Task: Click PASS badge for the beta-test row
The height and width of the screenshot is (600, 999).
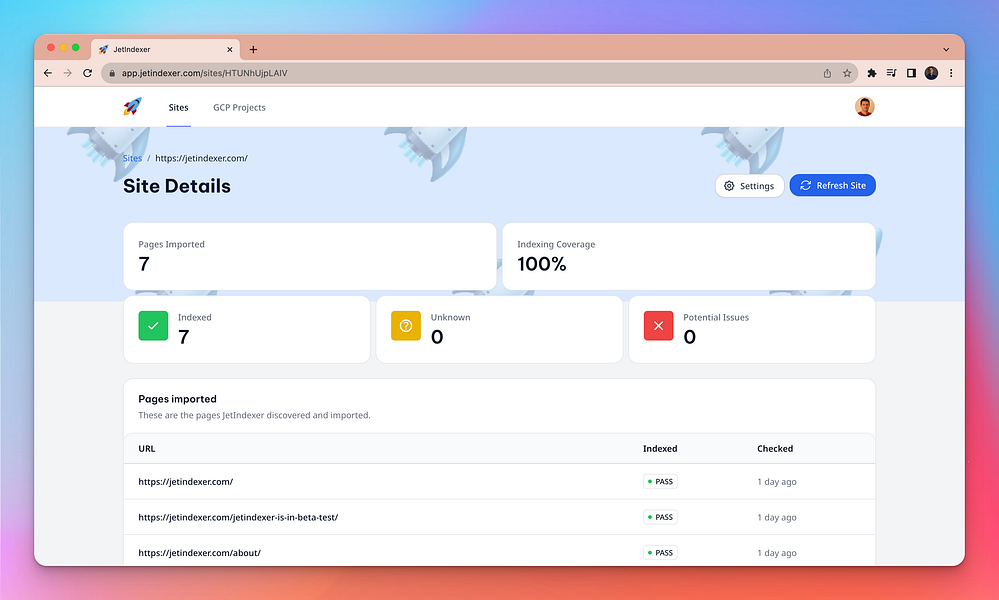Action: click(x=660, y=517)
